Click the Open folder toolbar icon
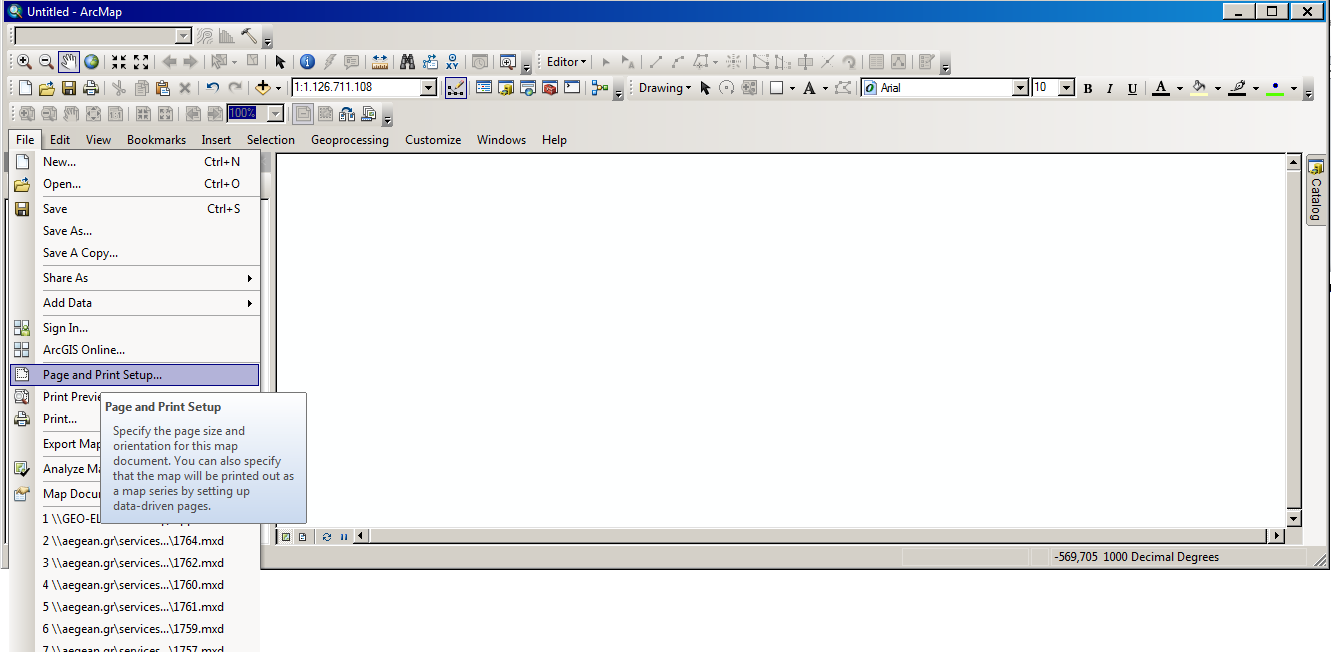 [47, 88]
